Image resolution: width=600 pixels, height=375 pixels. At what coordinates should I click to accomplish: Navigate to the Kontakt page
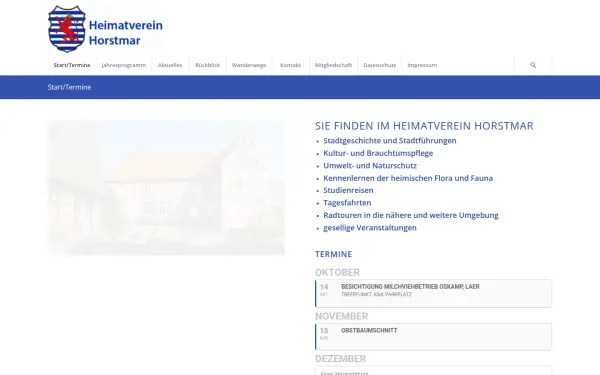pos(290,65)
